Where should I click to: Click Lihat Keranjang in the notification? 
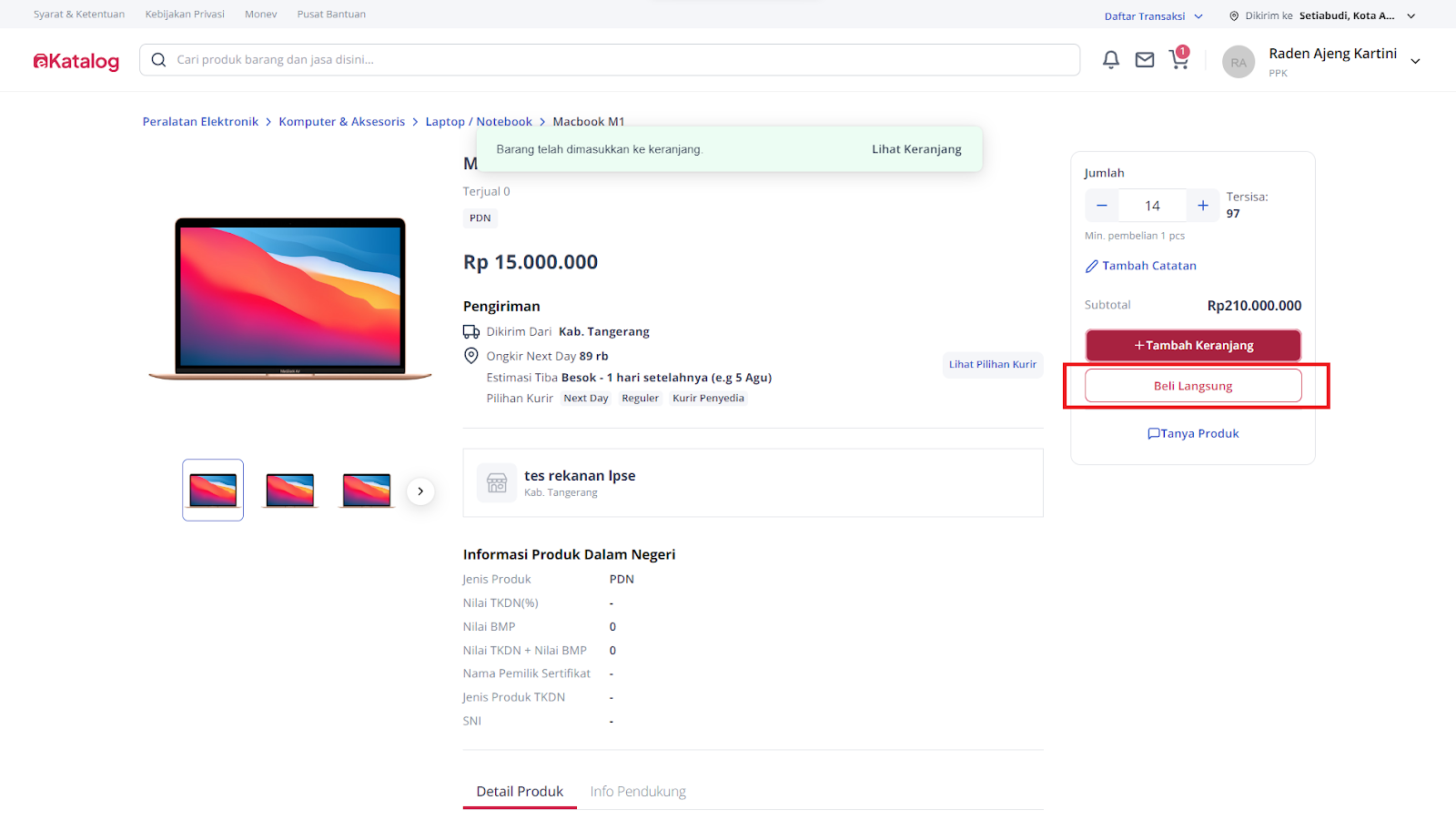pos(916,149)
